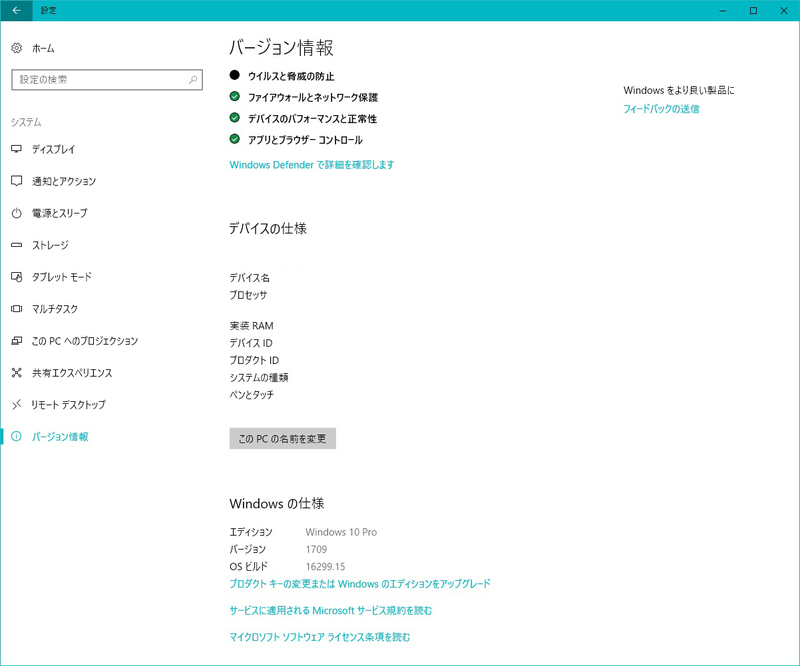Click the 実装 RAM label
The height and width of the screenshot is (666, 800).
(x=252, y=326)
